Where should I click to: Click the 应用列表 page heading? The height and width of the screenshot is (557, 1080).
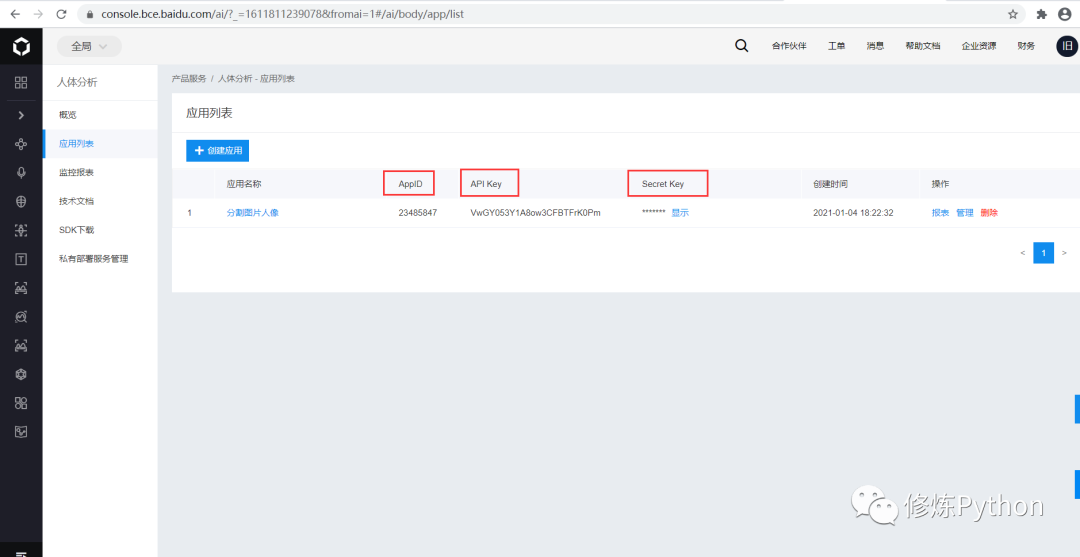(209, 113)
